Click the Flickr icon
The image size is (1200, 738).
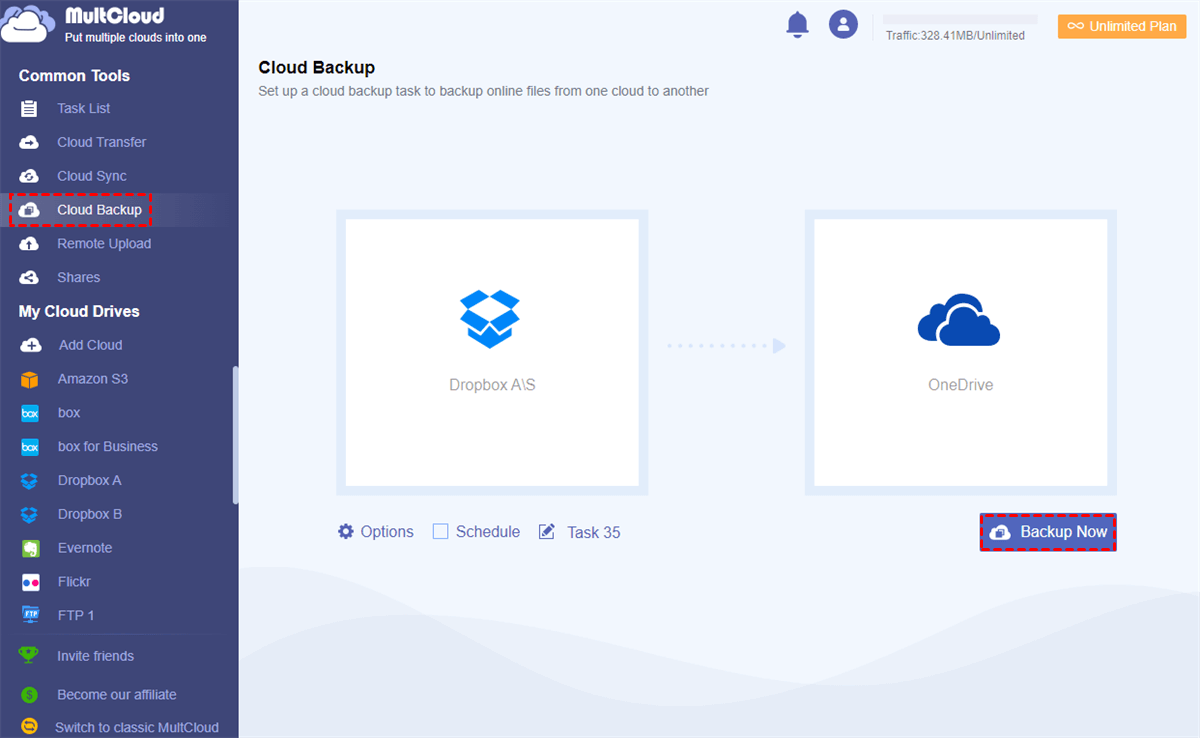[x=30, y=582]
